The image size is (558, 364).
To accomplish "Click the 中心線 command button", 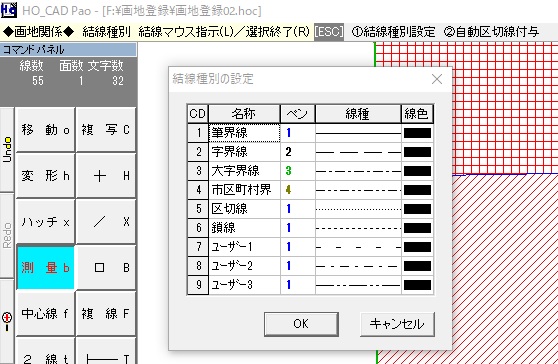I will 46,313.
